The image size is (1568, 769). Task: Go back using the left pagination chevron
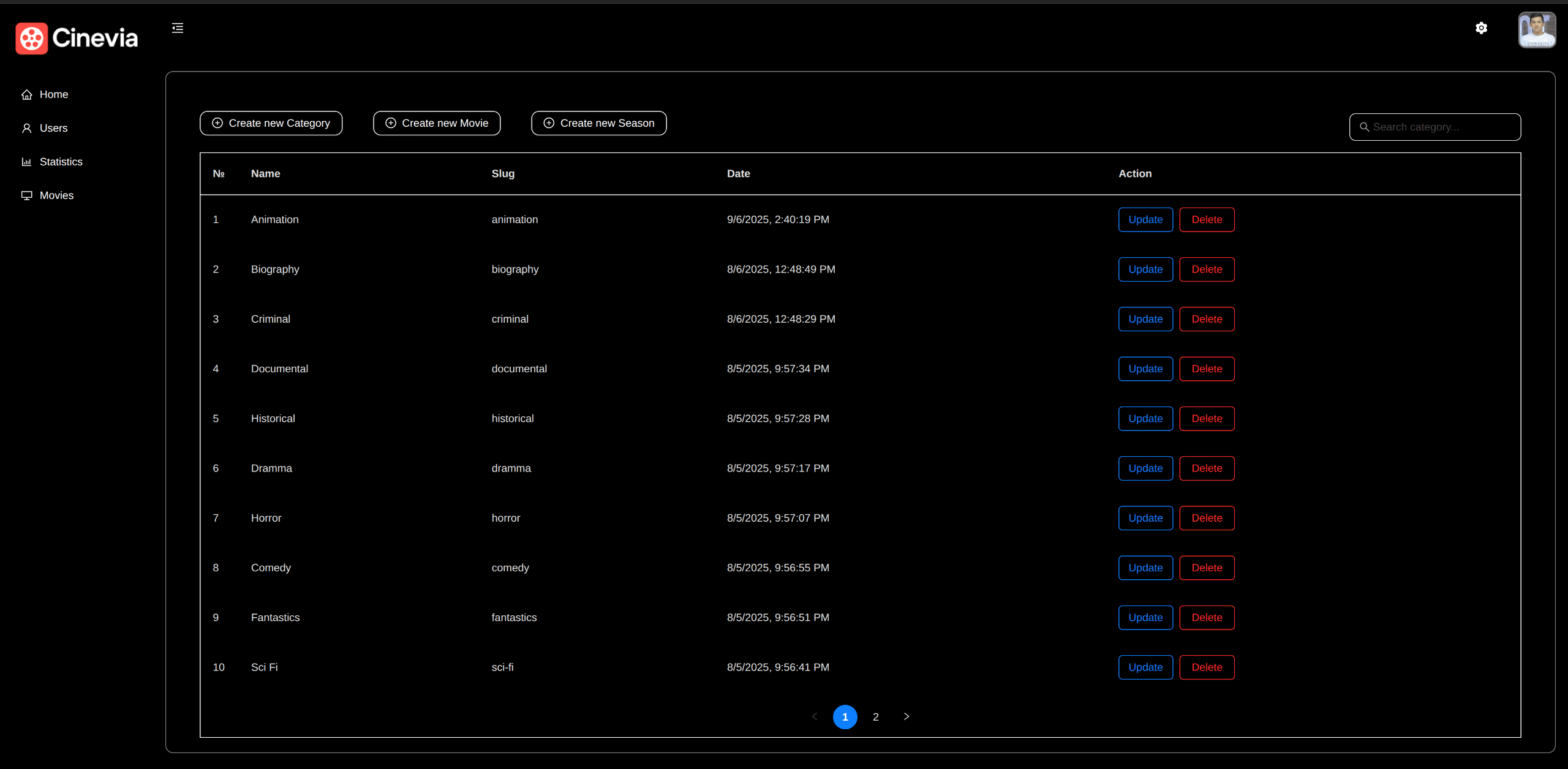(815, 716)
